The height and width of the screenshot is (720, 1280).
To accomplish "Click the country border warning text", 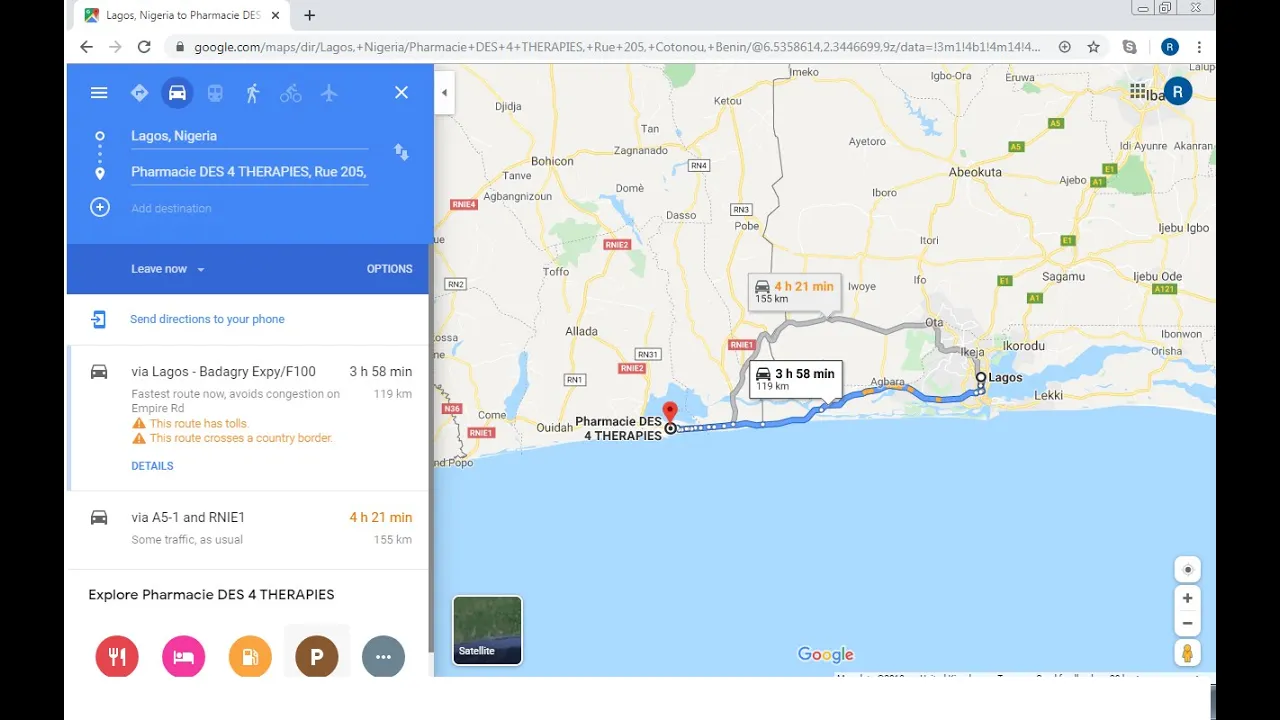I will 241,438.
